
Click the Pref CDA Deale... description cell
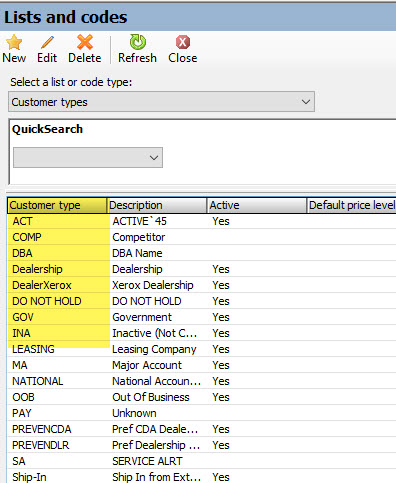coord(158,429)
